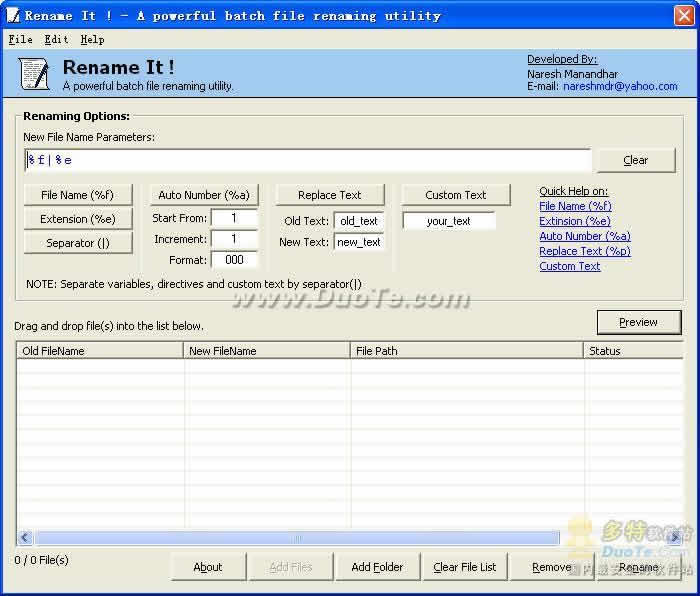Open quick help on File Name (%f)
700x596 pixels.
click(x=575, y=206)
